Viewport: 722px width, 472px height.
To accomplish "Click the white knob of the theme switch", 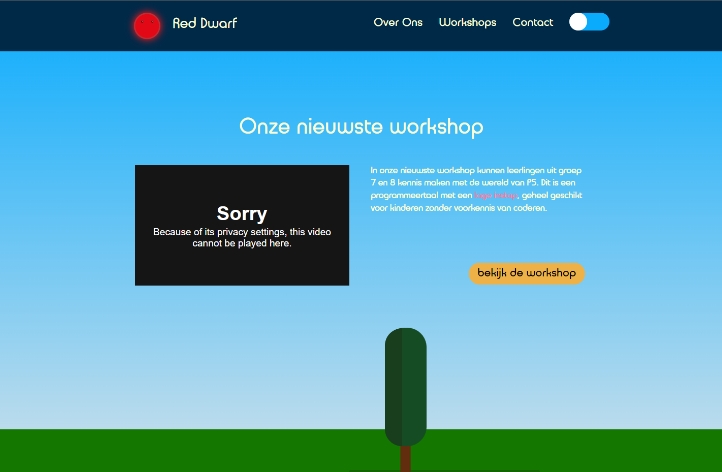I will 578,22.
